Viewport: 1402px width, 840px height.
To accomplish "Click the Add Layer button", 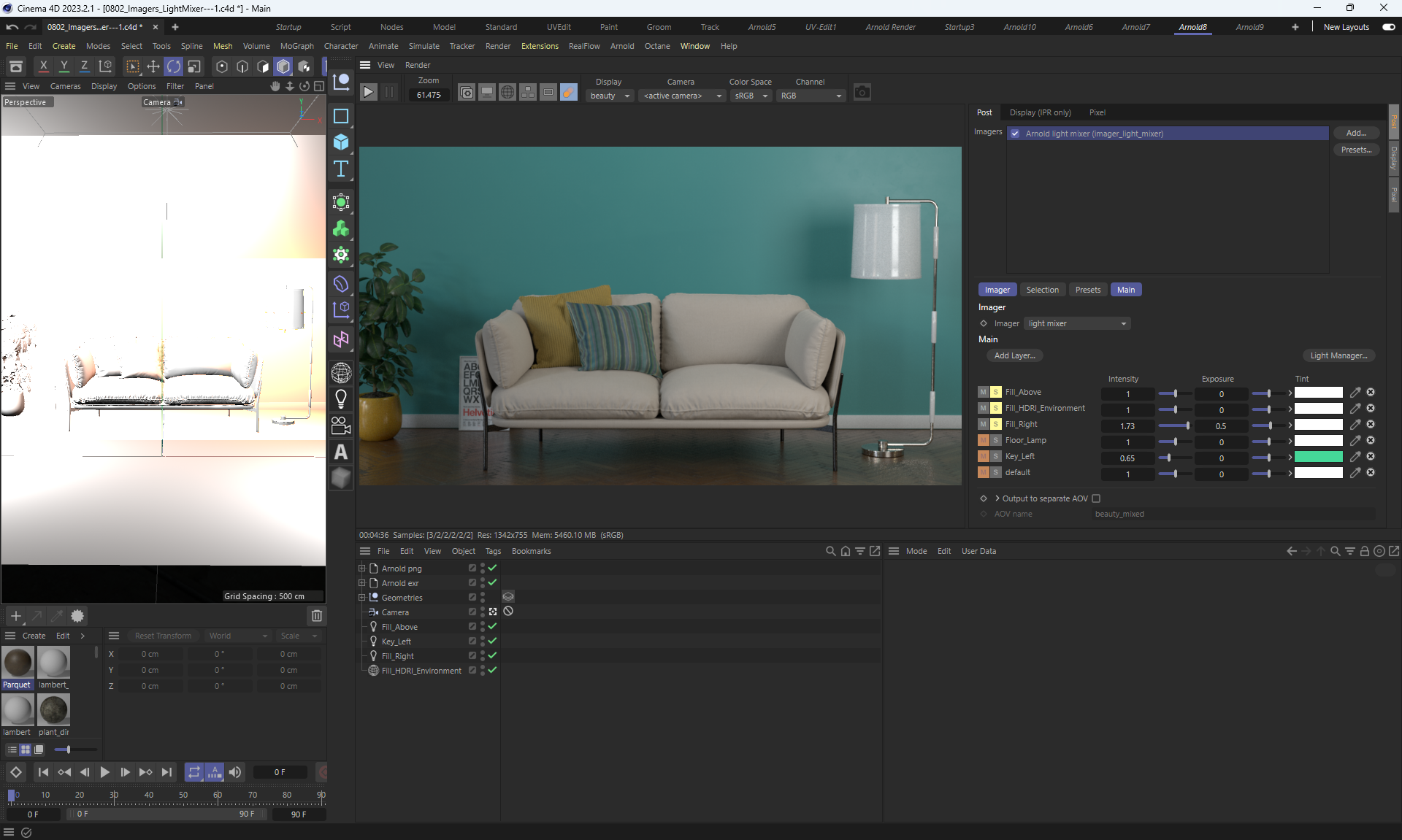I will (1014, 355).
